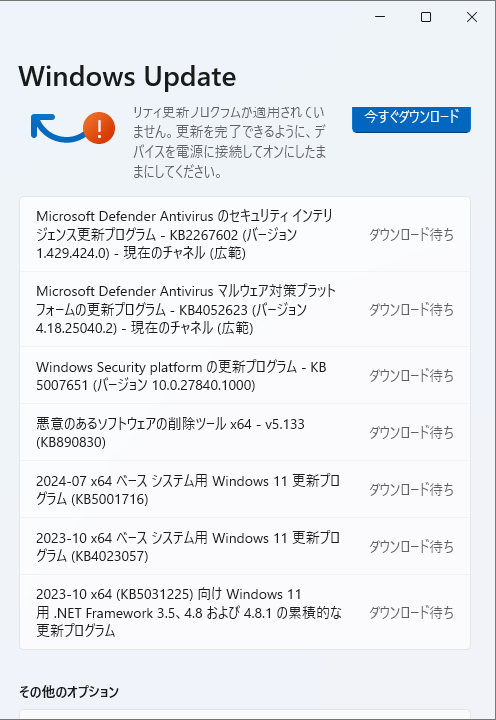
Task: Click the 今すぐダウンロード button
Action: coord(411,119)
